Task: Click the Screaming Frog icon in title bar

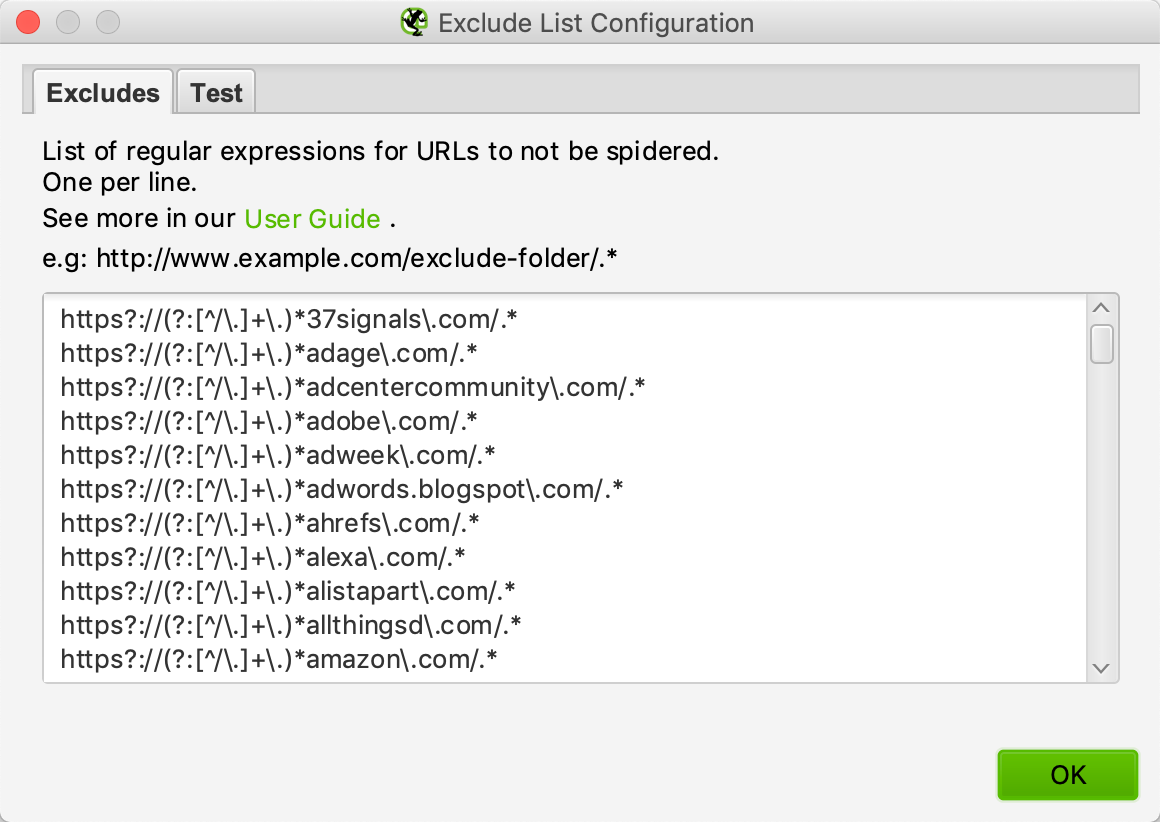Action: pyautogui.click(x=414, y=22)
